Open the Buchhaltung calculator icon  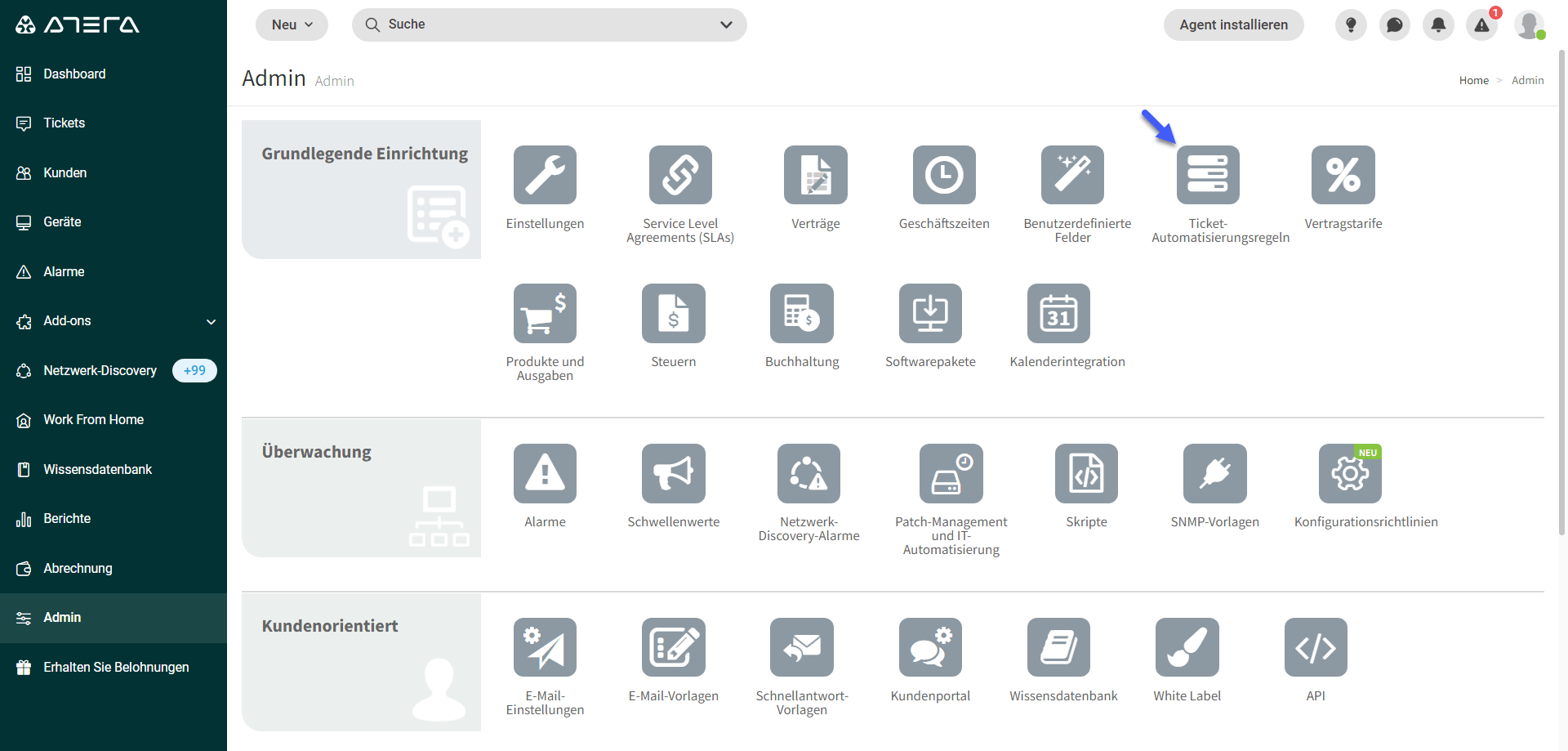pyautogui.click(x=802, y=313)
